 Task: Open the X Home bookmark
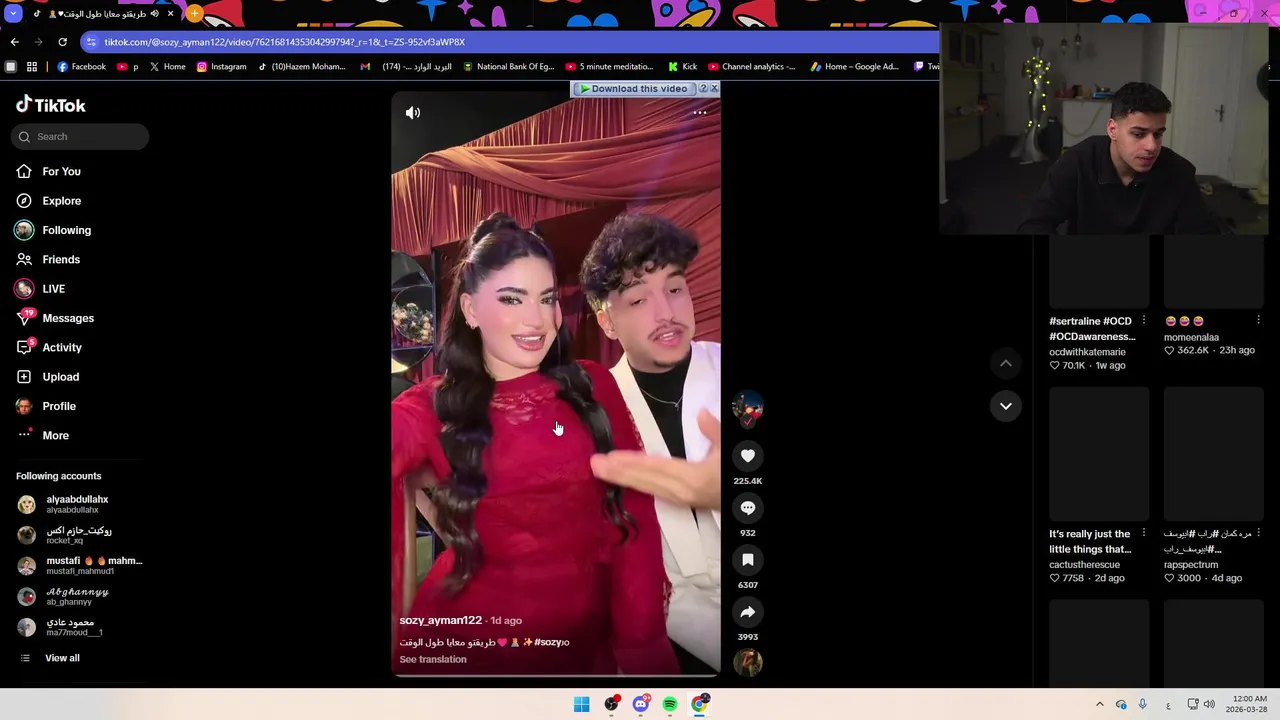(167, 67)
